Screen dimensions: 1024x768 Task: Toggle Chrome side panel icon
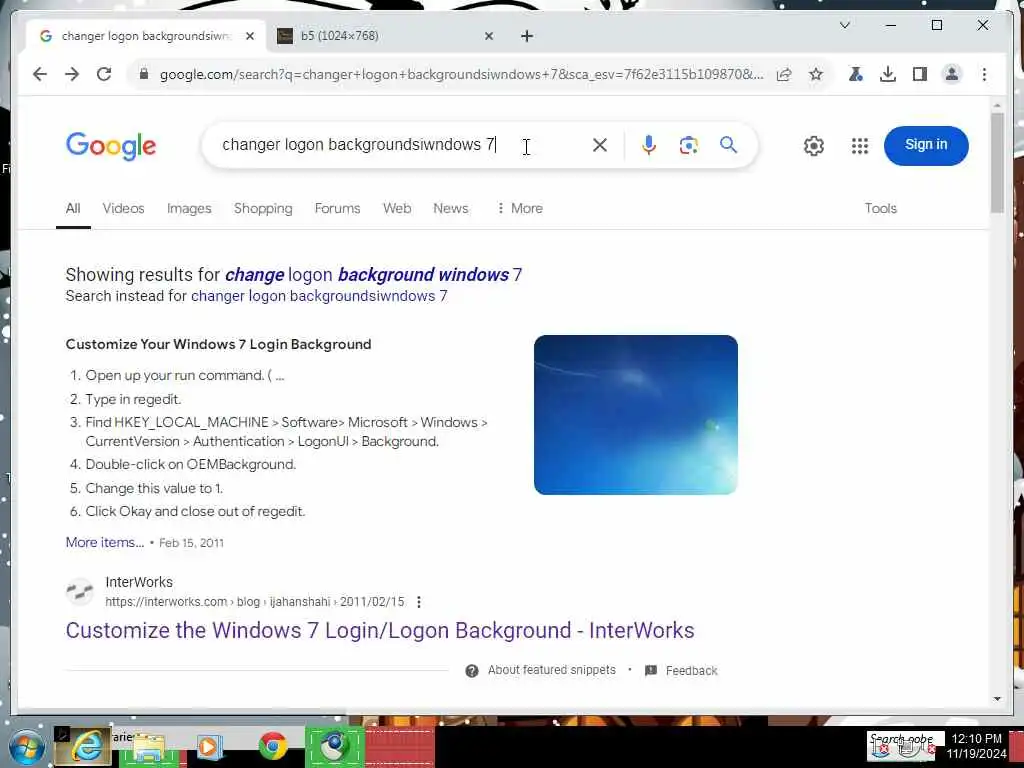coord(920,74)
